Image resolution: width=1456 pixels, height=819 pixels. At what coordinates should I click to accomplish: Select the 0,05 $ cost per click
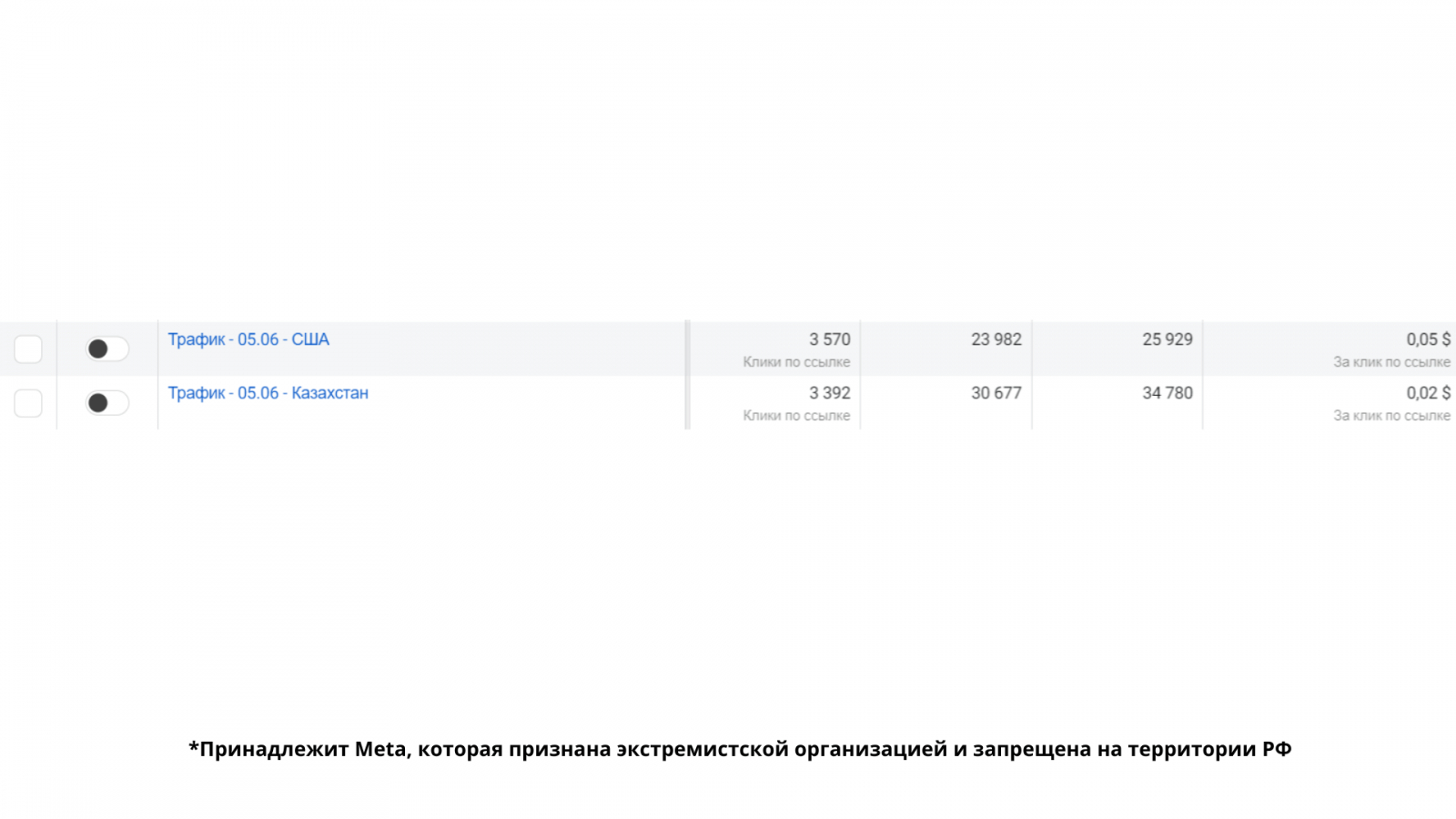point(1428,339)
